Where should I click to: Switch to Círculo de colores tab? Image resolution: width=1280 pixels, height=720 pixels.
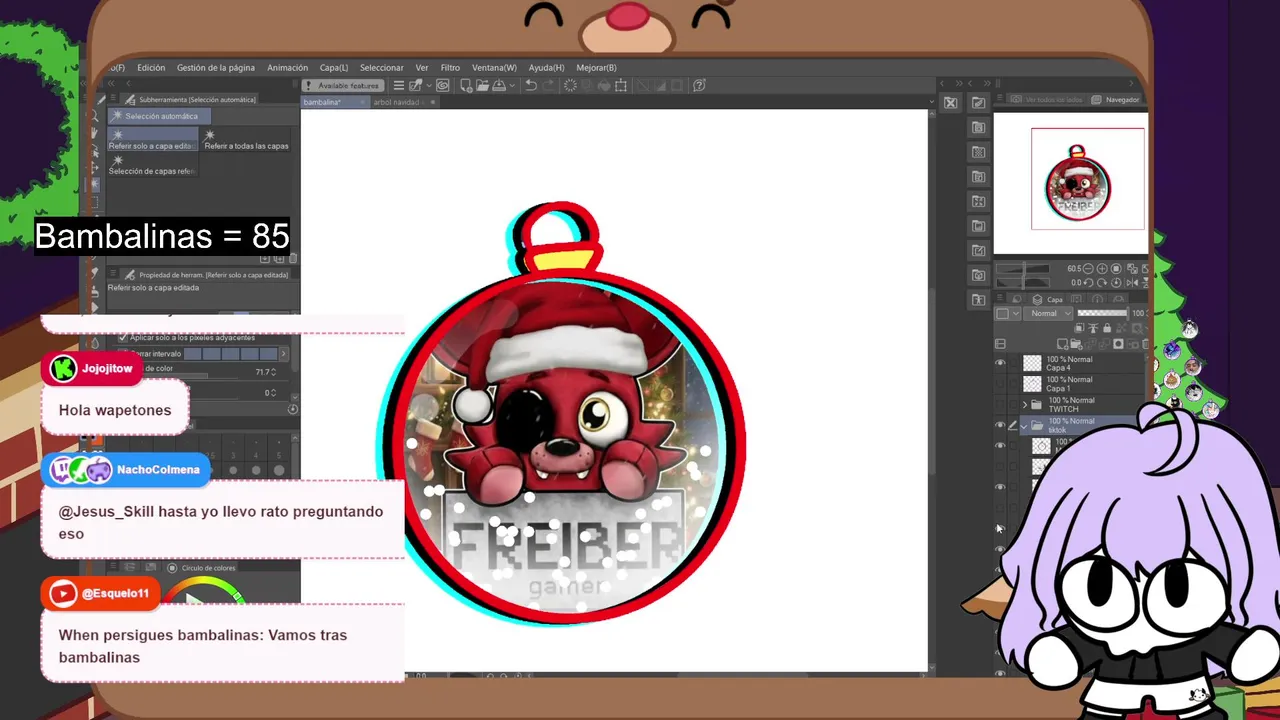200,568
